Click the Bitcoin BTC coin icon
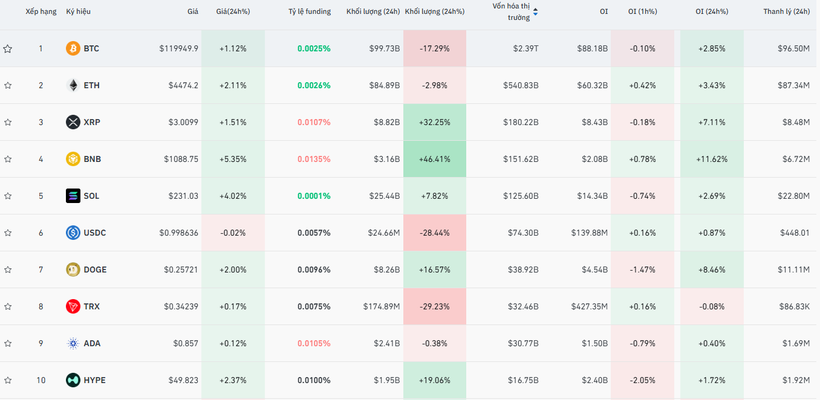This screenshot has width=820, height=400. [72, 48]
